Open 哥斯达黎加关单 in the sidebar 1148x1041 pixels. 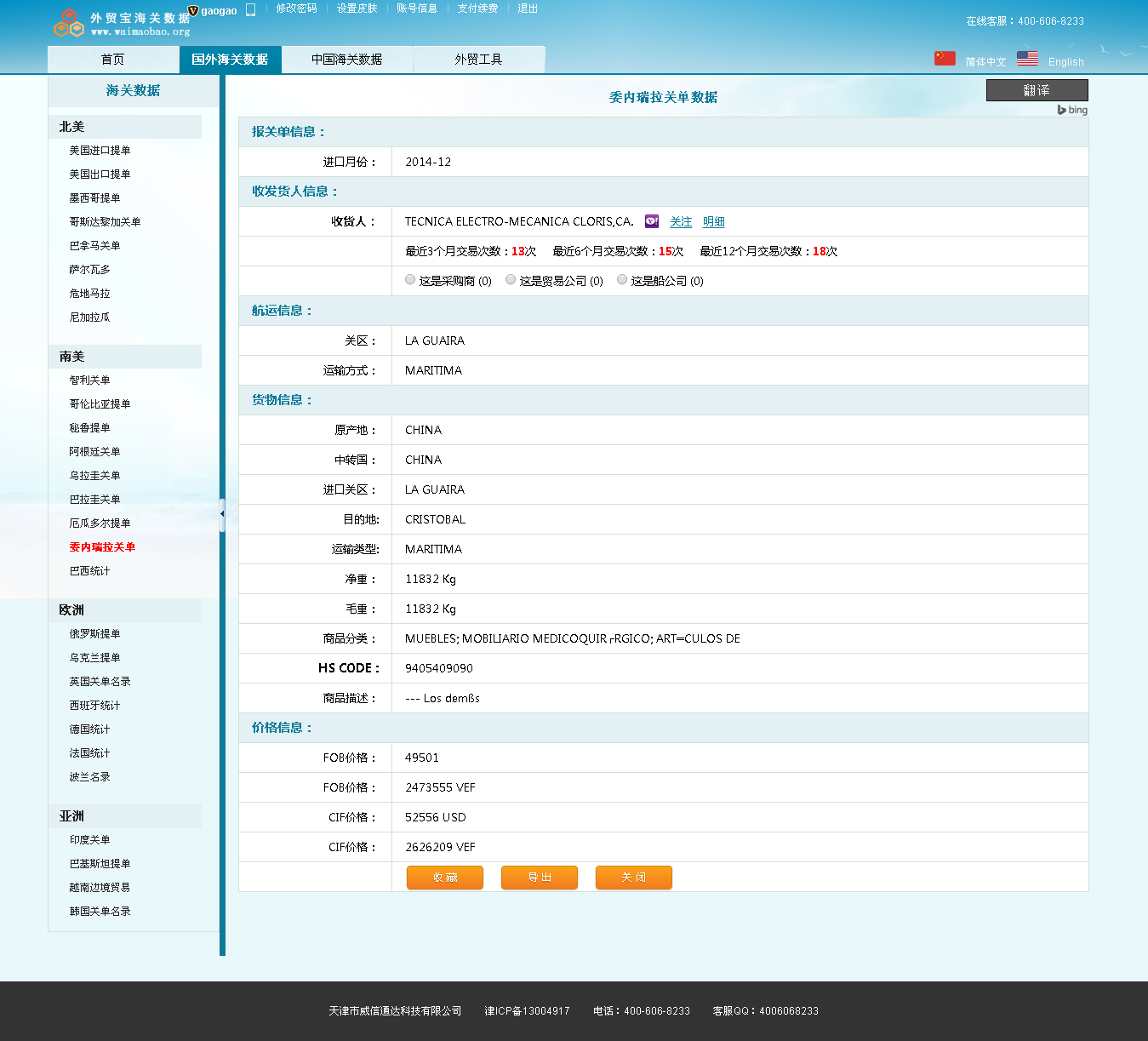(x=105, y=222)
